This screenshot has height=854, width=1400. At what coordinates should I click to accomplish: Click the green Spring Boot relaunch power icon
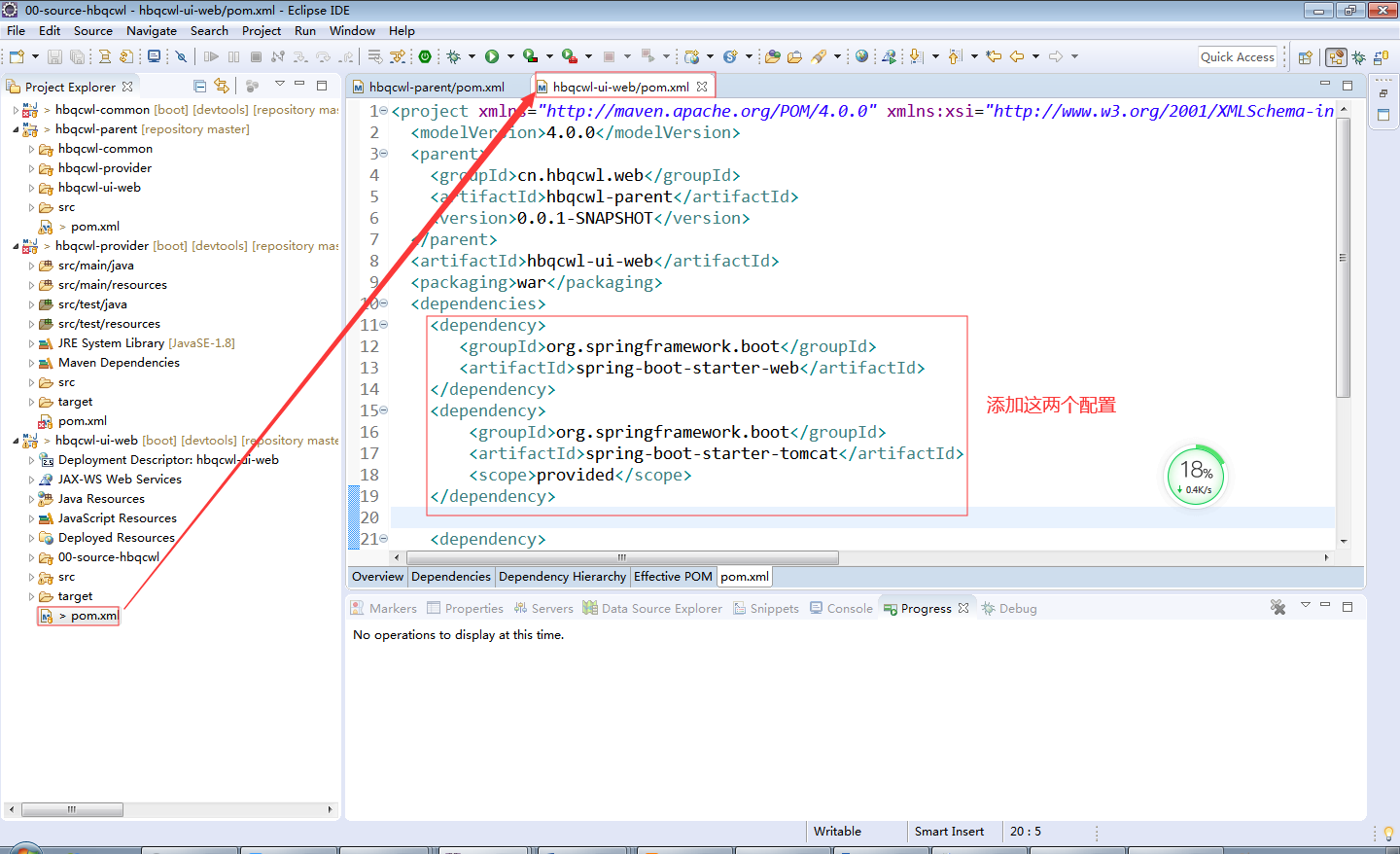pyautogui.click(x=425, y=56)
